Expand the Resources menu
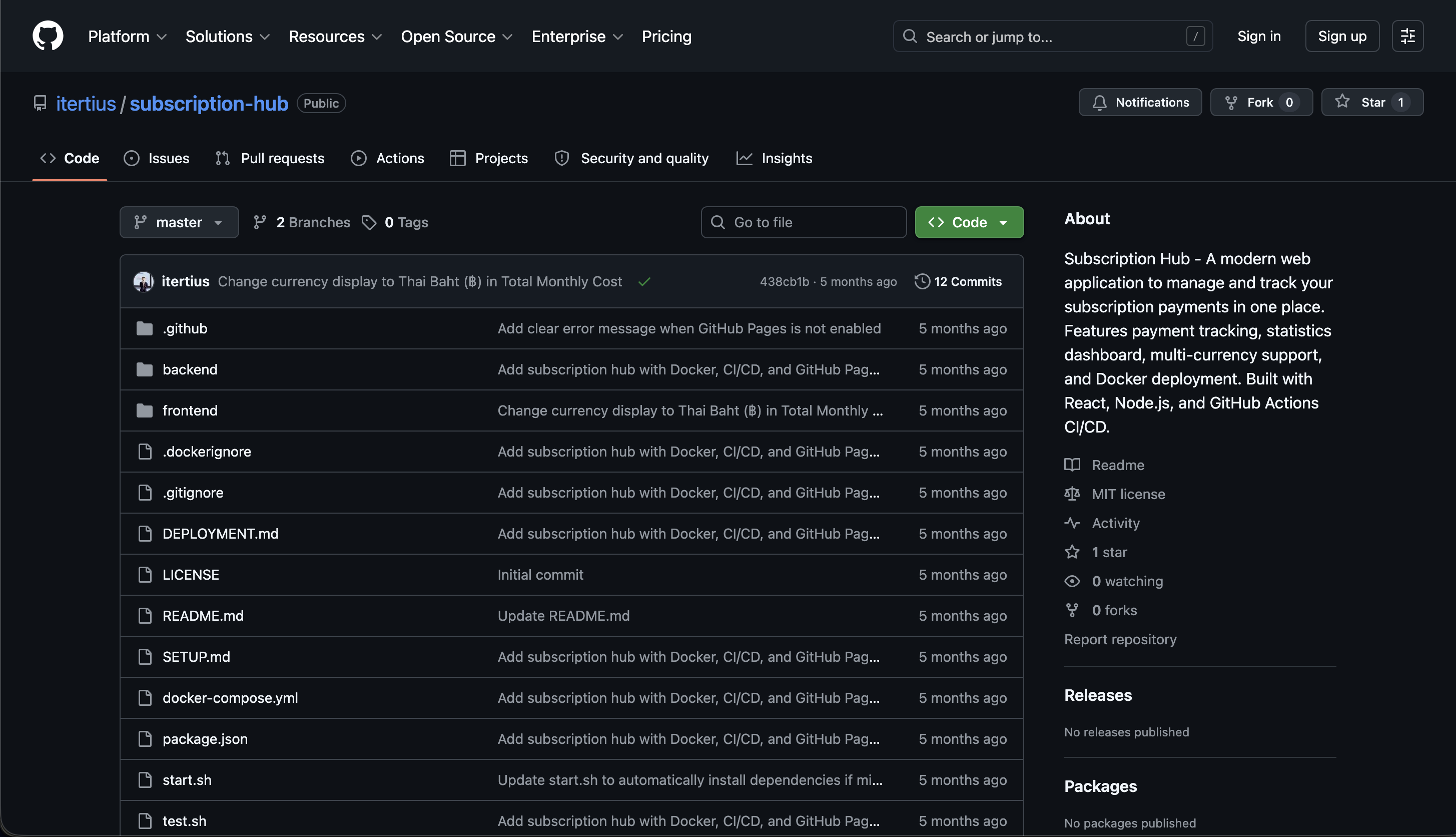This screenshot has height=837, width=1456. click(335, 36)
